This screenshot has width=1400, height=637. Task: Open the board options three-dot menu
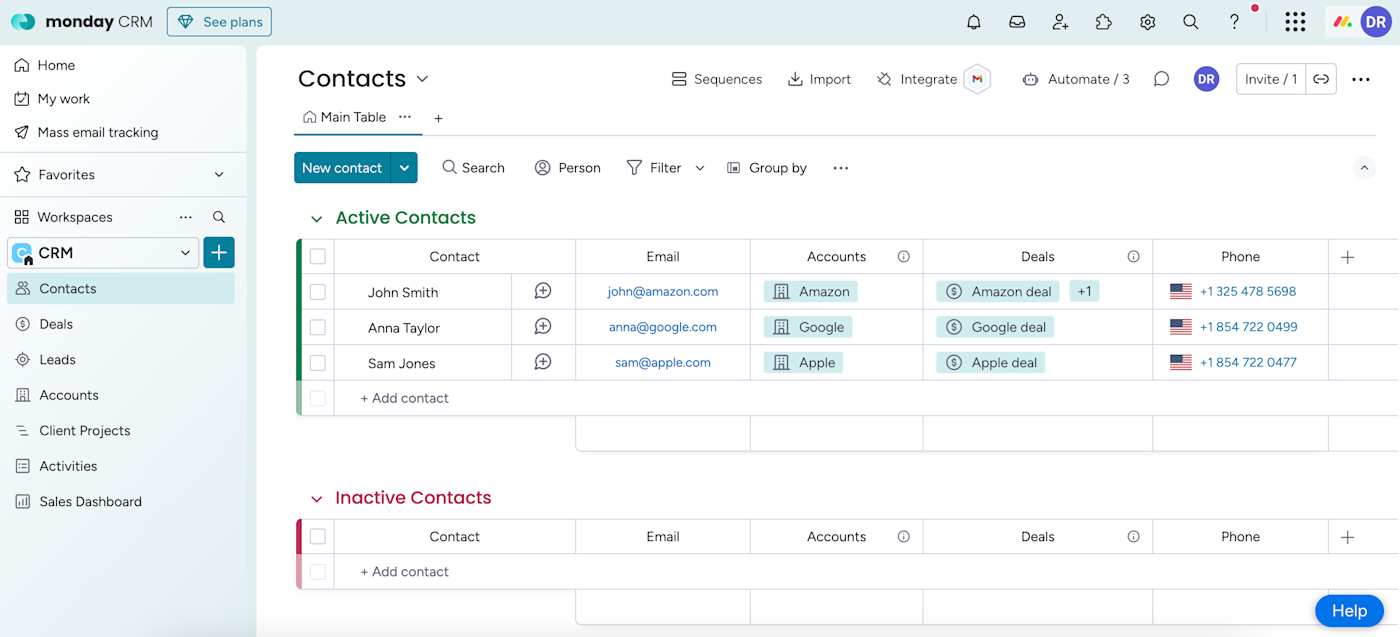point(1361,79)
